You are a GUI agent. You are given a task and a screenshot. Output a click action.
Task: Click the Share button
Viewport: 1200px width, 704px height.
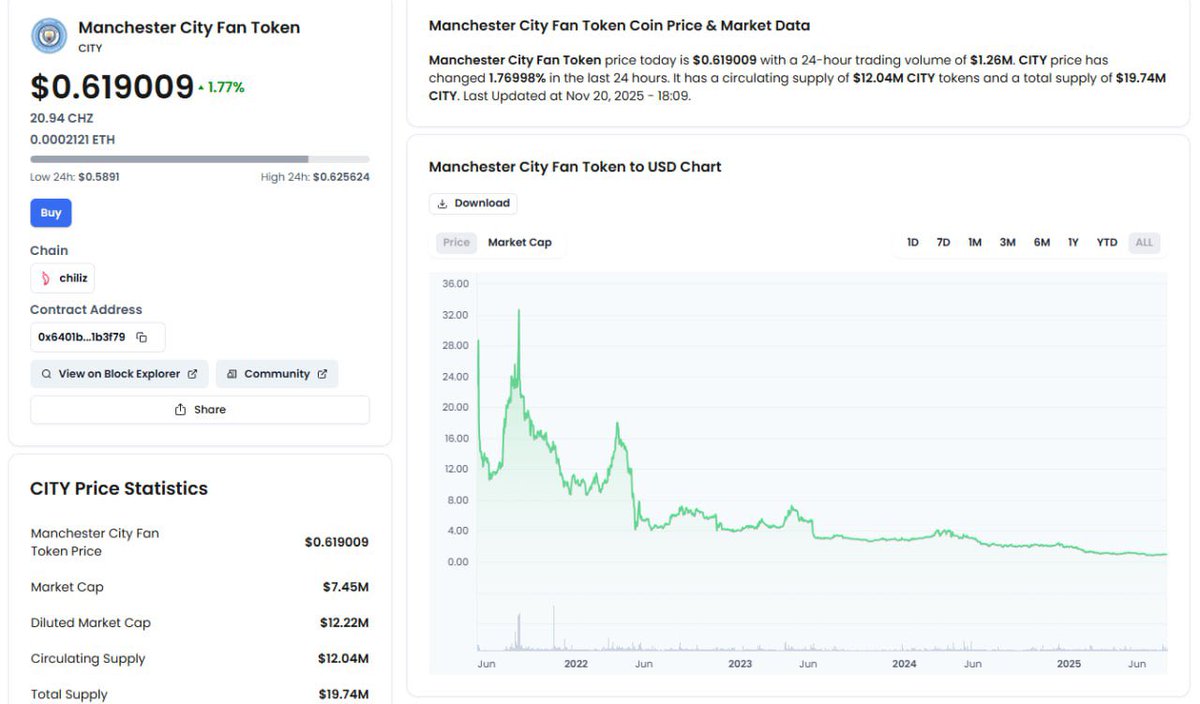pos(200,410)
